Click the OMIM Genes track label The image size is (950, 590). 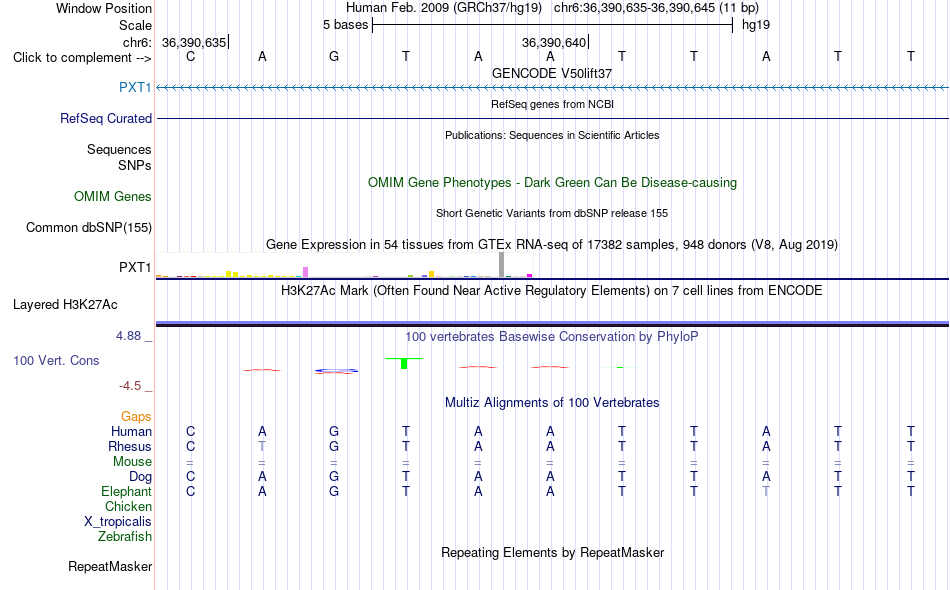click(112, 197)
